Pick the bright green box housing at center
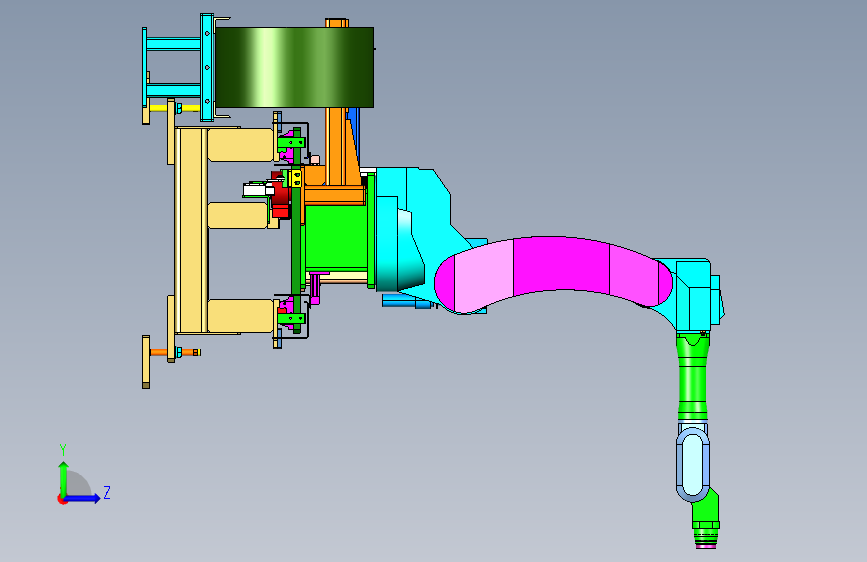Screen dimensions: 867x562 click(x=336, y=236)
